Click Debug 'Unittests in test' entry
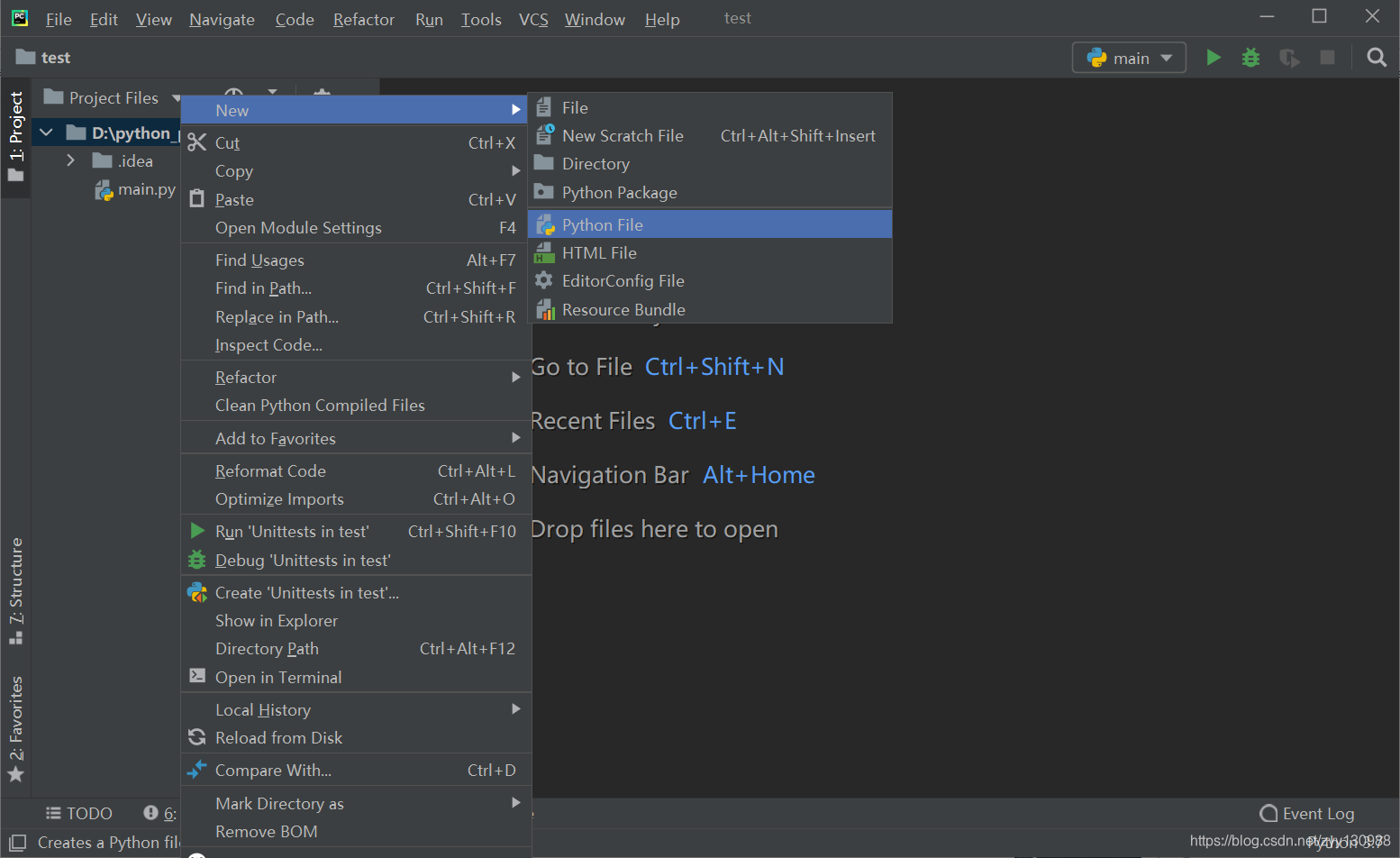This screenshot has height=858, width=1400. tap(356, 561)
